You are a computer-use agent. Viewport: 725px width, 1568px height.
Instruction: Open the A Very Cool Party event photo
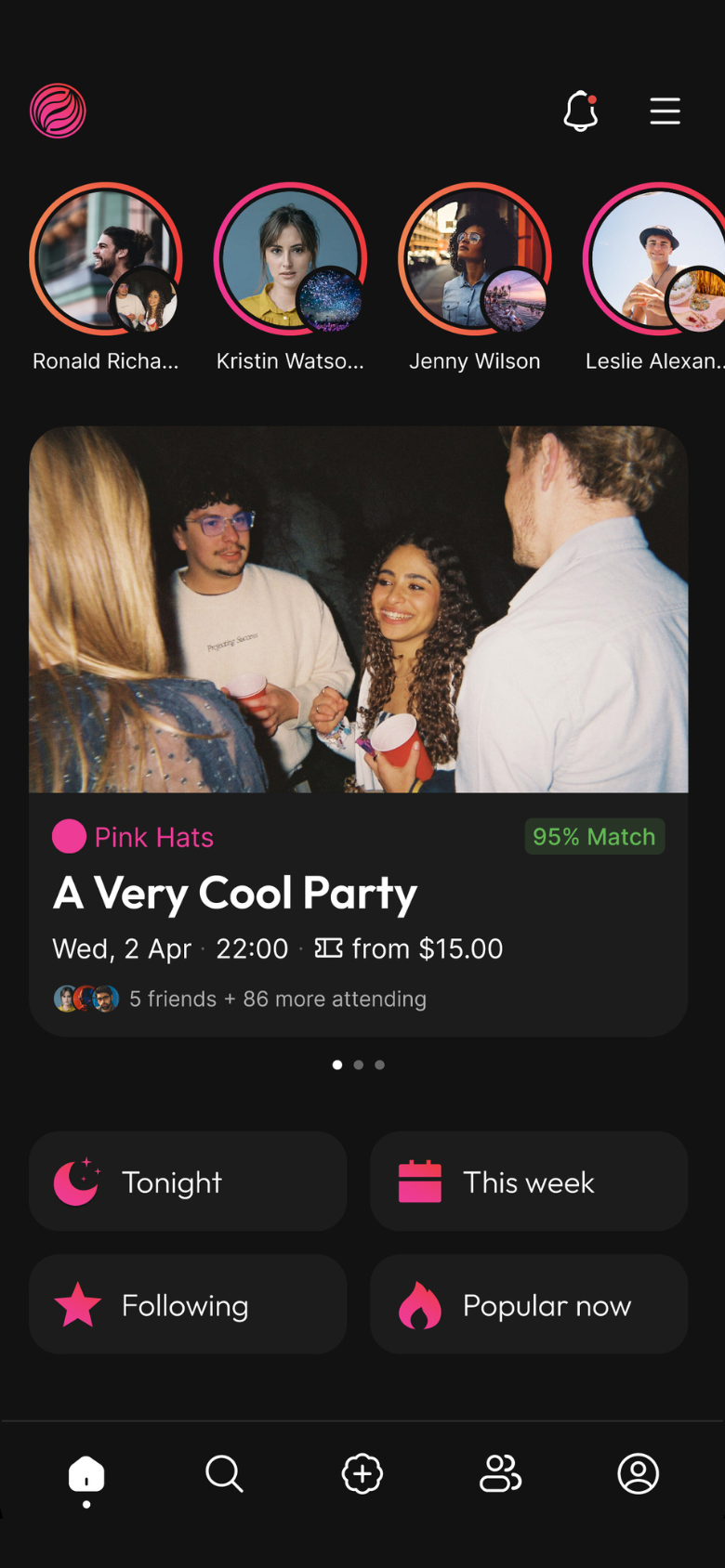[359, 609]
